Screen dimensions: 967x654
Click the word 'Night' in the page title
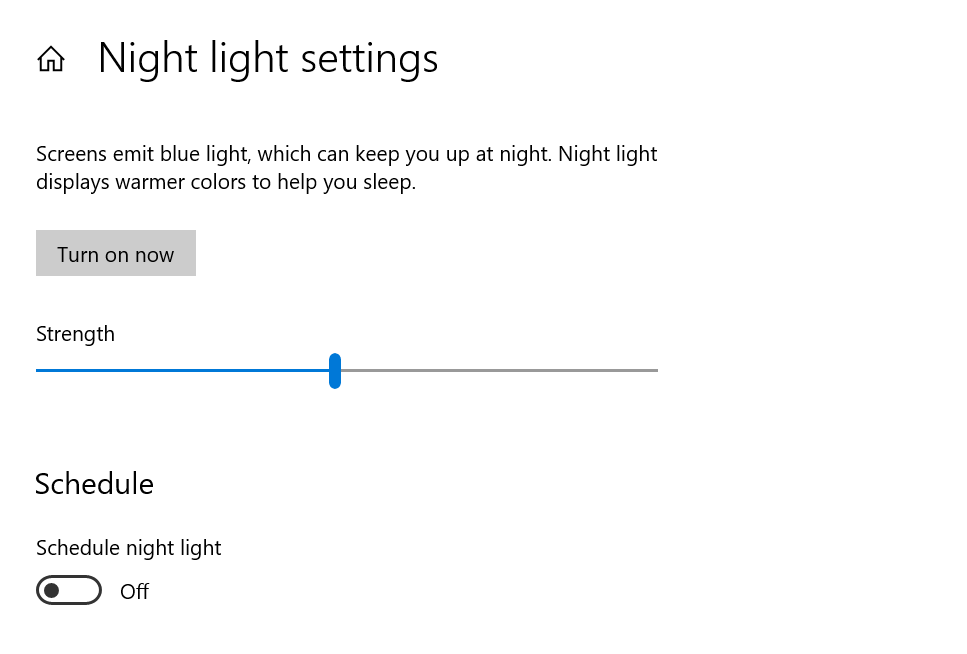click(x=149, y=60)
